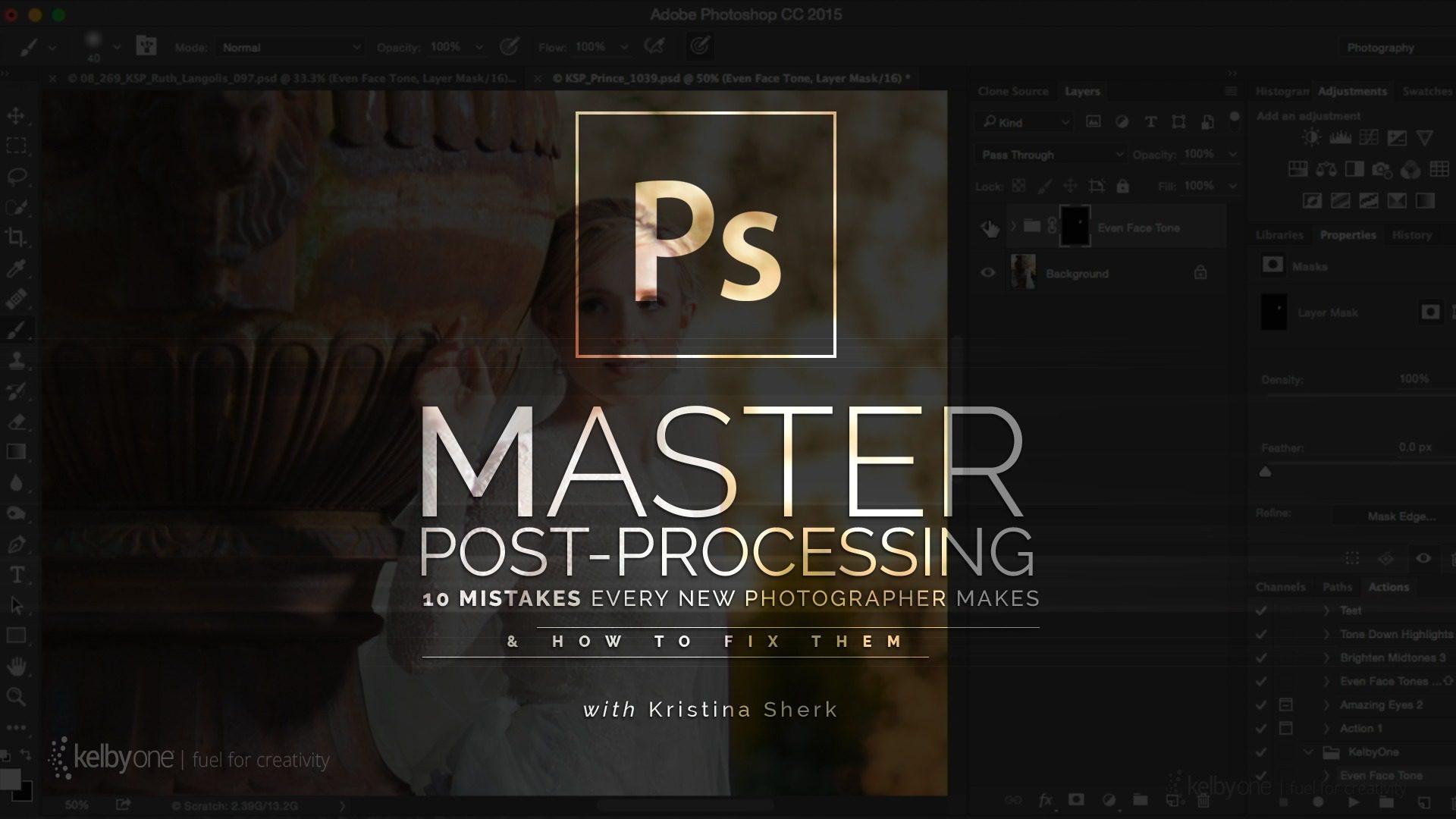This screenshot has height=819, width=1456.
Task: Toggle the Test action checkmark
Action: (1261, 610)
